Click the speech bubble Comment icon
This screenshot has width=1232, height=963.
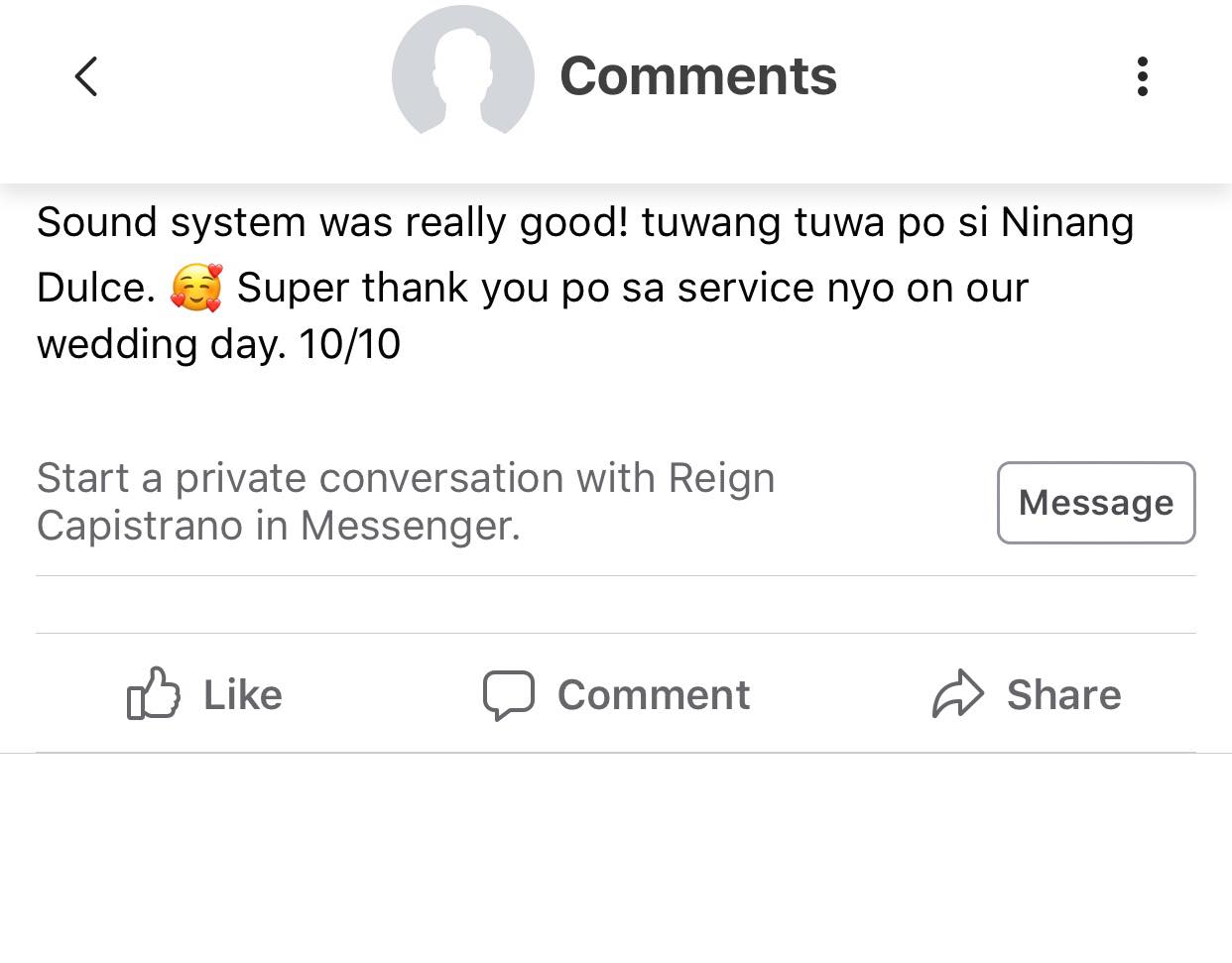click(x=508, y=694)
